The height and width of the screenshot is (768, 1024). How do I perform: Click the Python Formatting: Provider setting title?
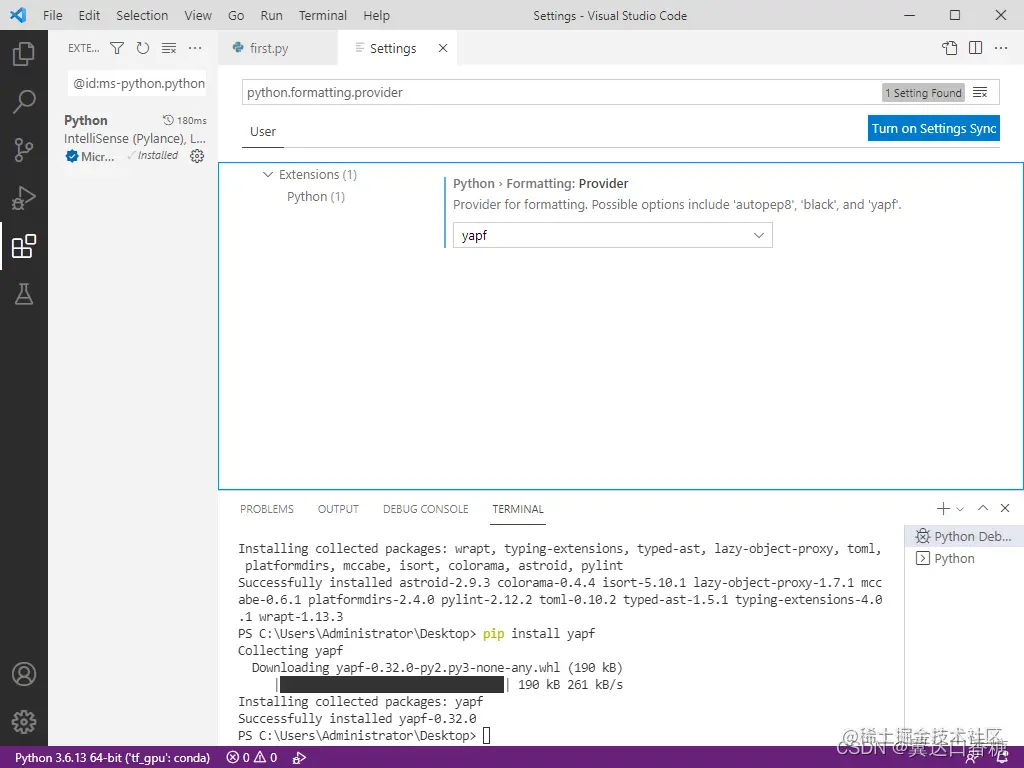click(541, 184)
